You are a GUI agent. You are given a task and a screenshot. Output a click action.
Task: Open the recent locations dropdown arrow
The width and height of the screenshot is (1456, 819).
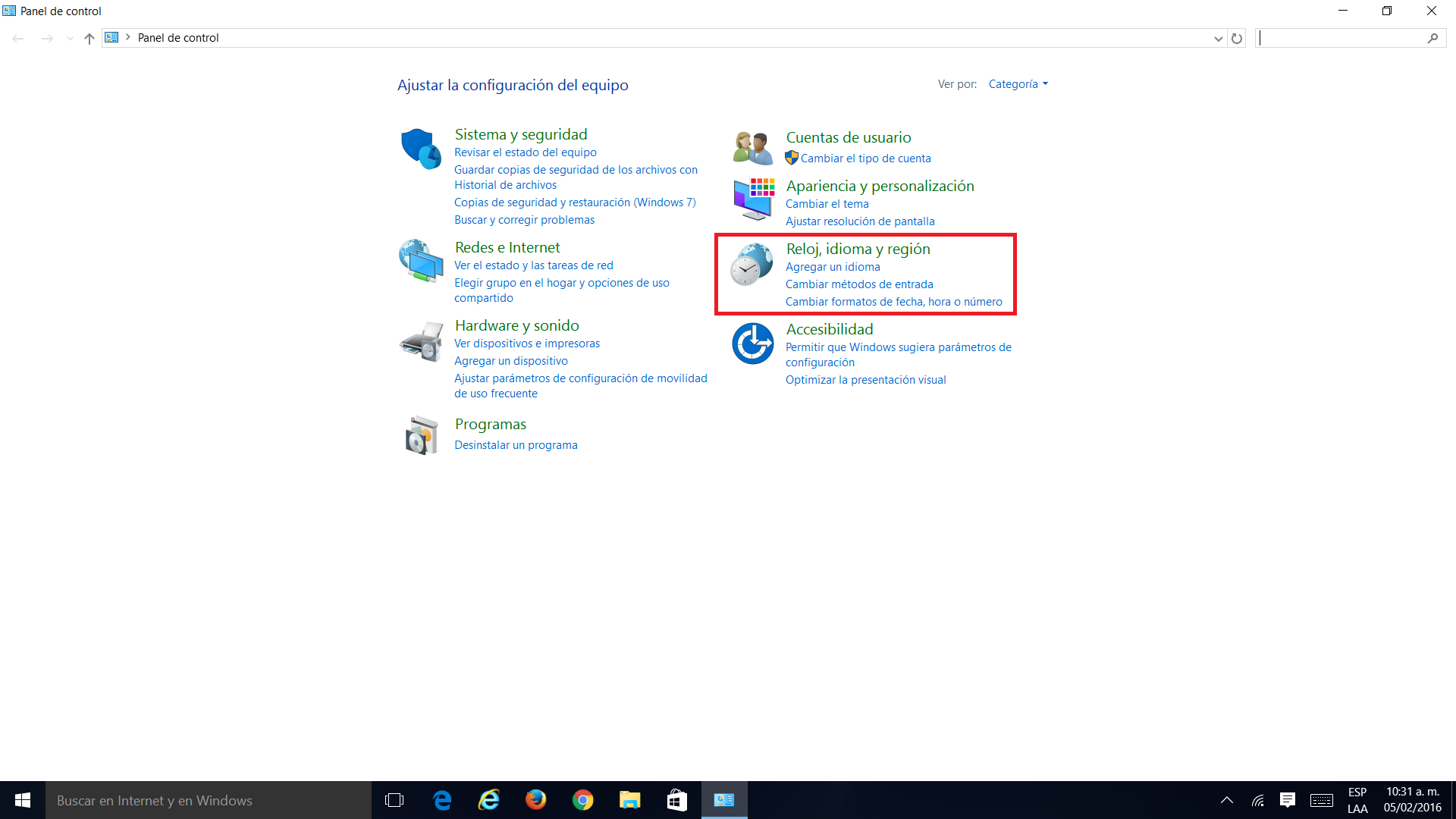[x=70, y=38]
